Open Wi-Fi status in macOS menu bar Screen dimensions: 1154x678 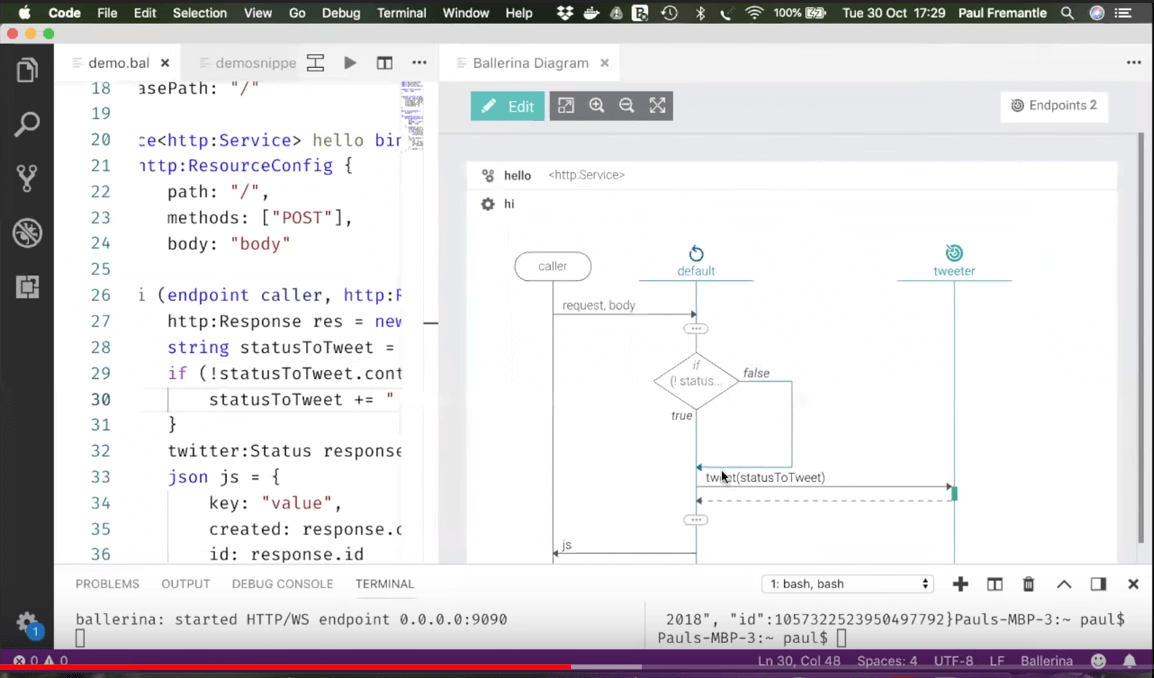click(754, 13)
